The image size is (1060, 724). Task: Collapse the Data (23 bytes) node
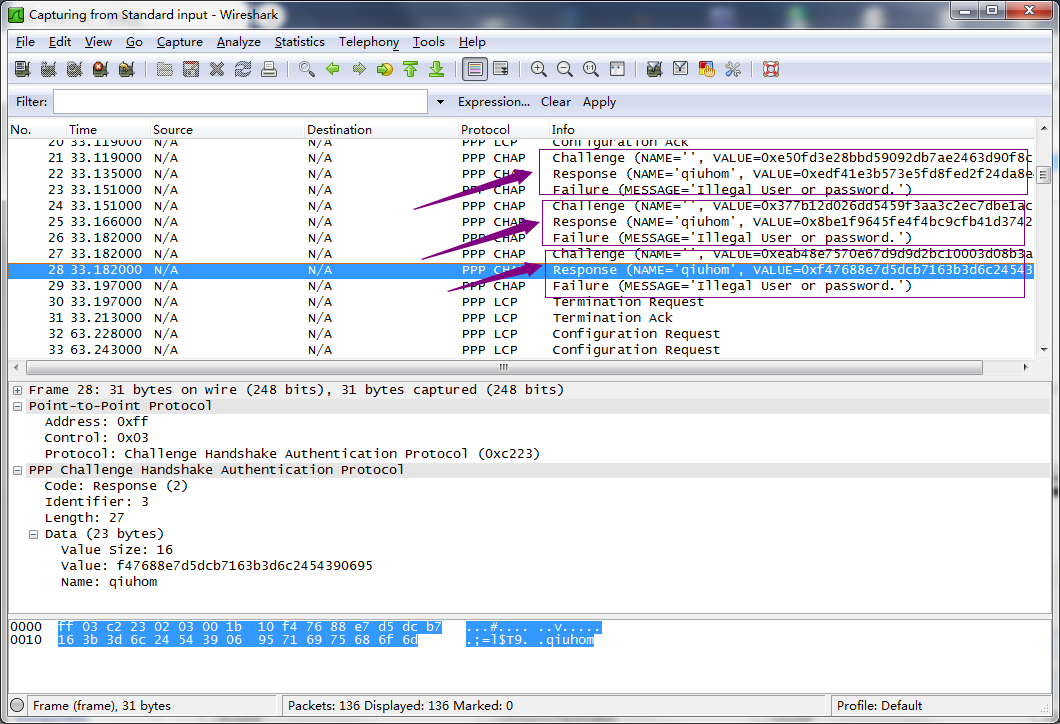(x=33, y=534)
